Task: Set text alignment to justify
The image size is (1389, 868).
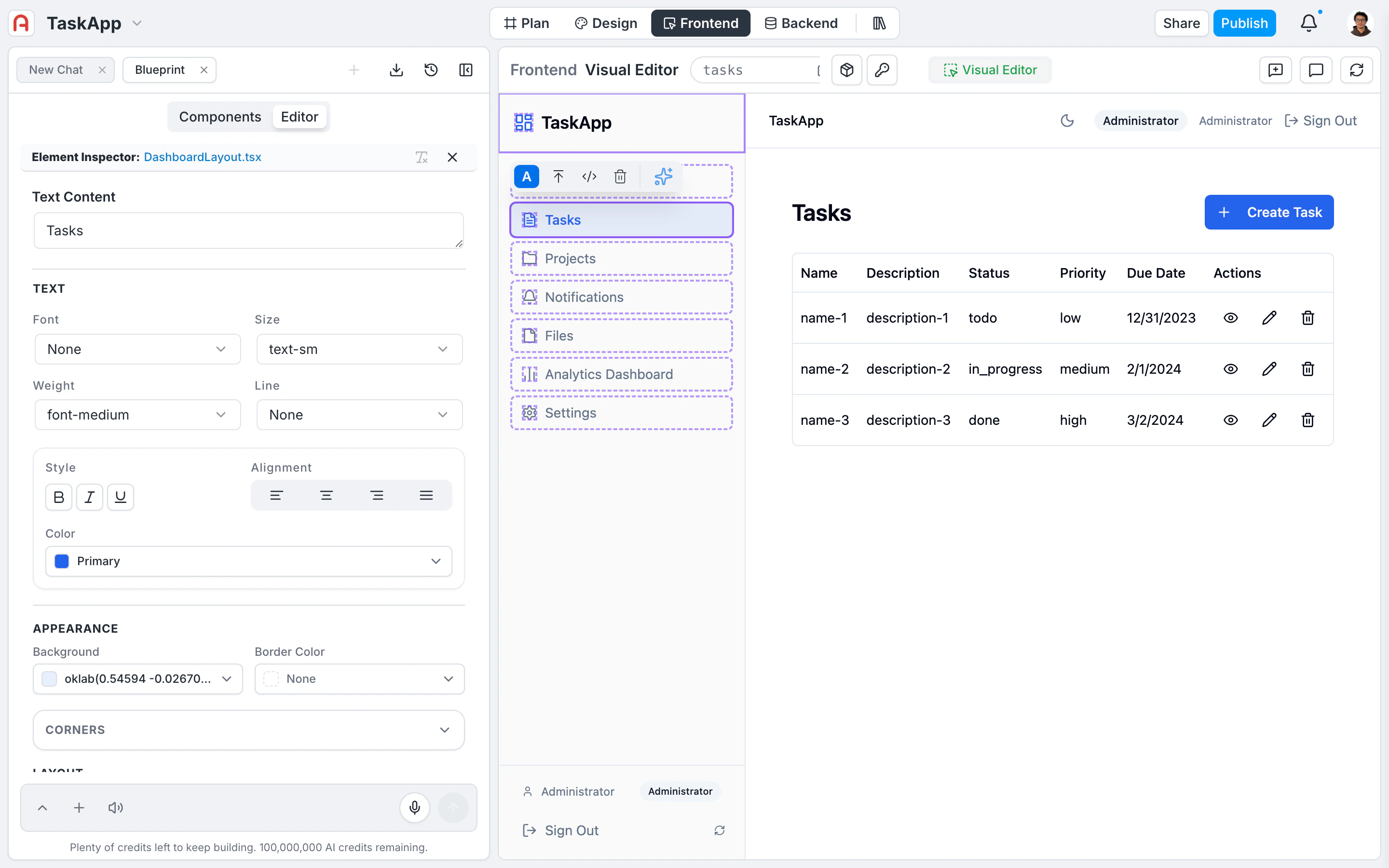Action: [426, 495]
